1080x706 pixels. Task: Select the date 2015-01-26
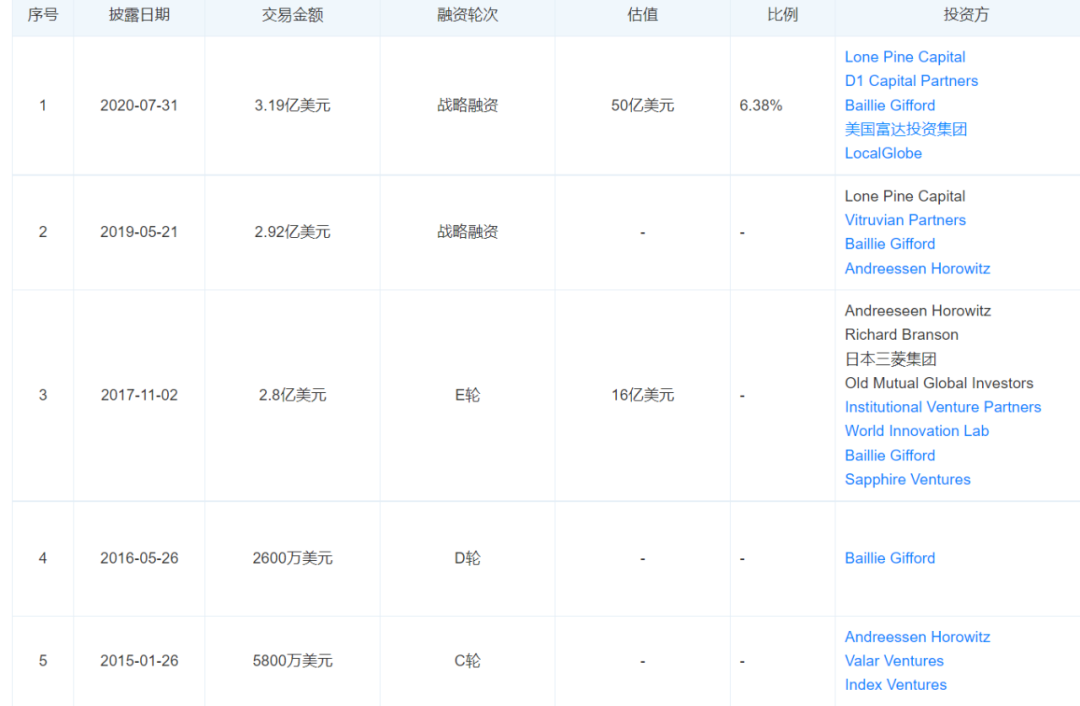tap(139, 661)
